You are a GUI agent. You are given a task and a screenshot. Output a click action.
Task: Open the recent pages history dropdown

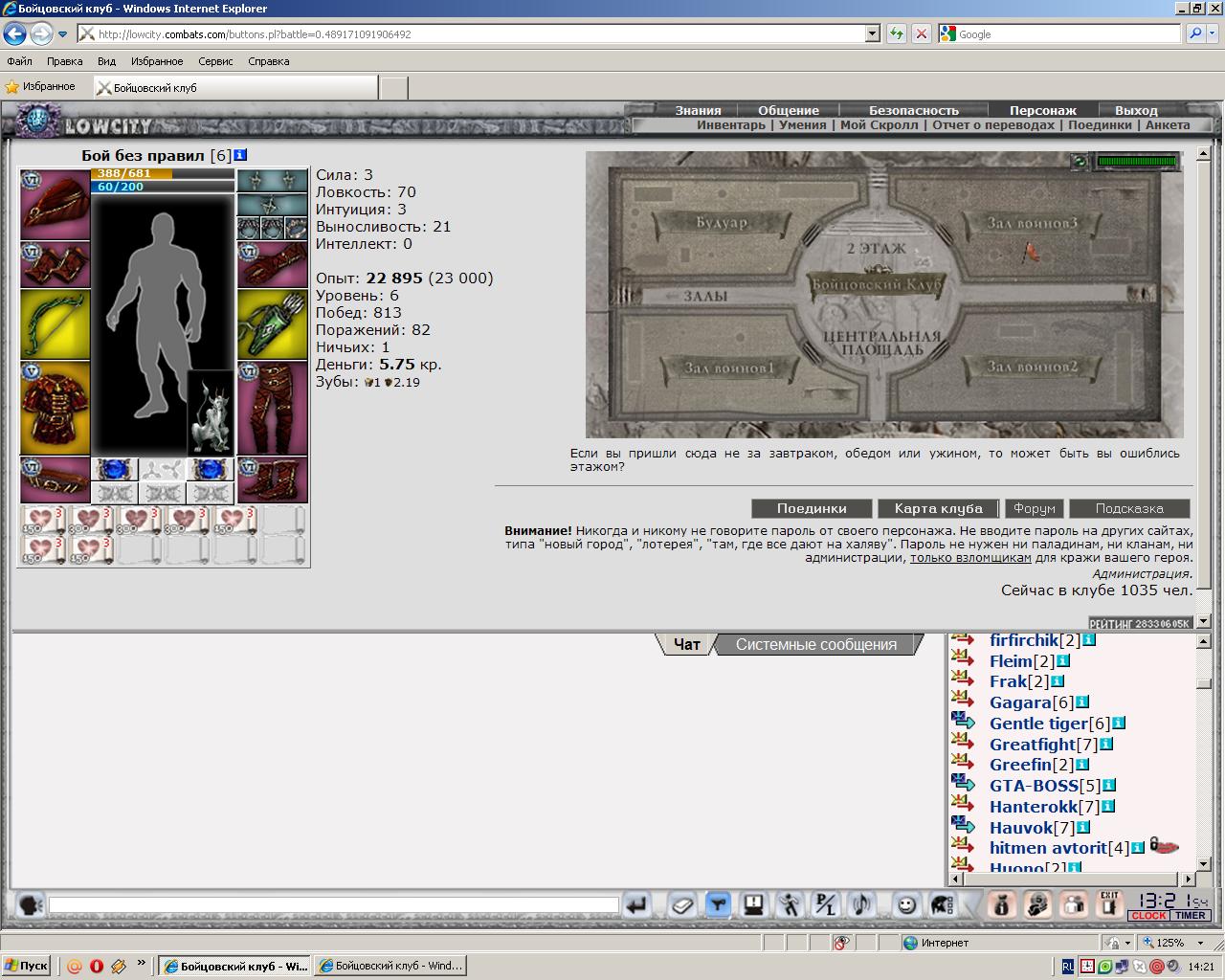[62, 34]
